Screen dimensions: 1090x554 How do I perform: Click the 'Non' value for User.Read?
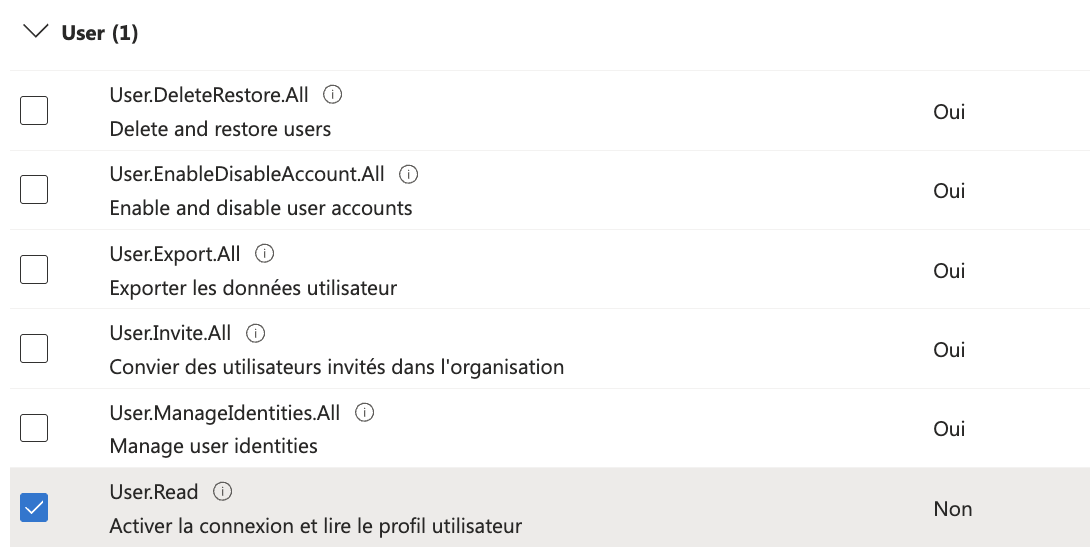pyautogui.click(x=952, y=509)
